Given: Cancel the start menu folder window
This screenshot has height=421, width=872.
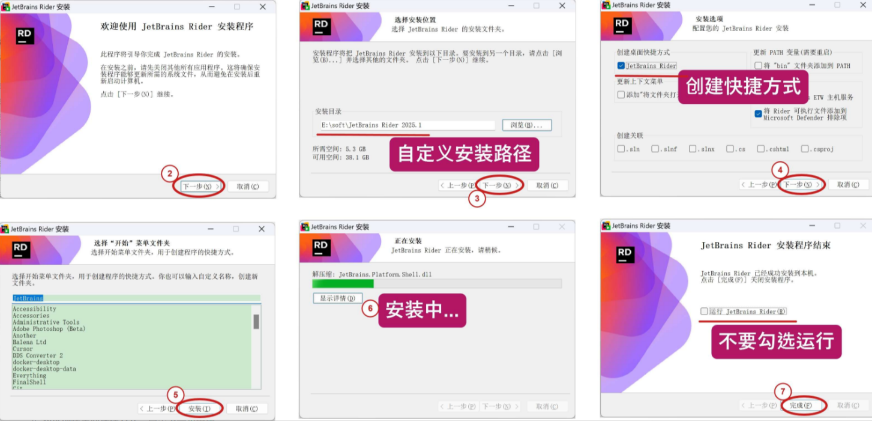Looking at the screenshot, I should [x=247, y=408].
